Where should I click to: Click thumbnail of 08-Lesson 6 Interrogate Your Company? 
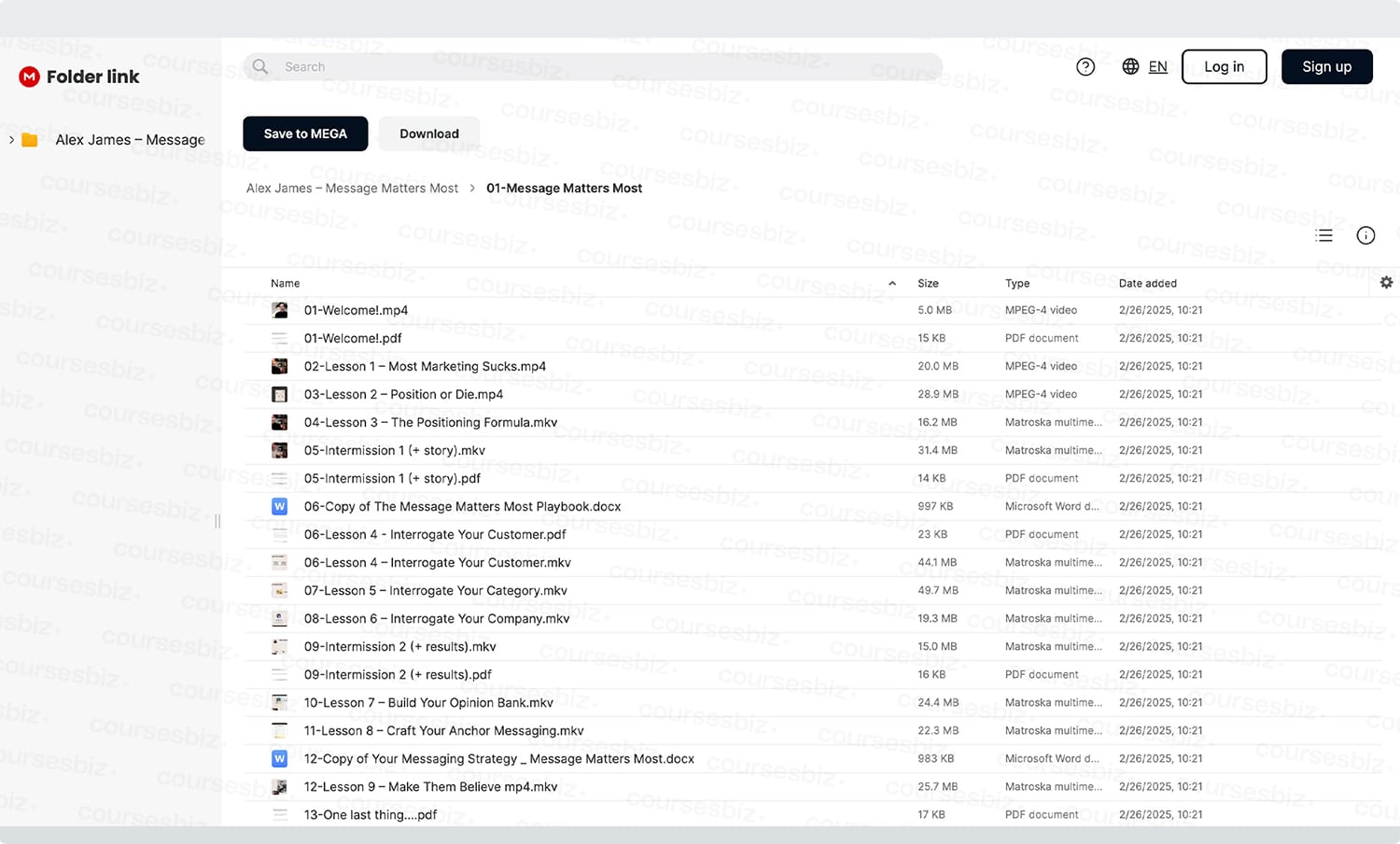[x=279, y=618]
